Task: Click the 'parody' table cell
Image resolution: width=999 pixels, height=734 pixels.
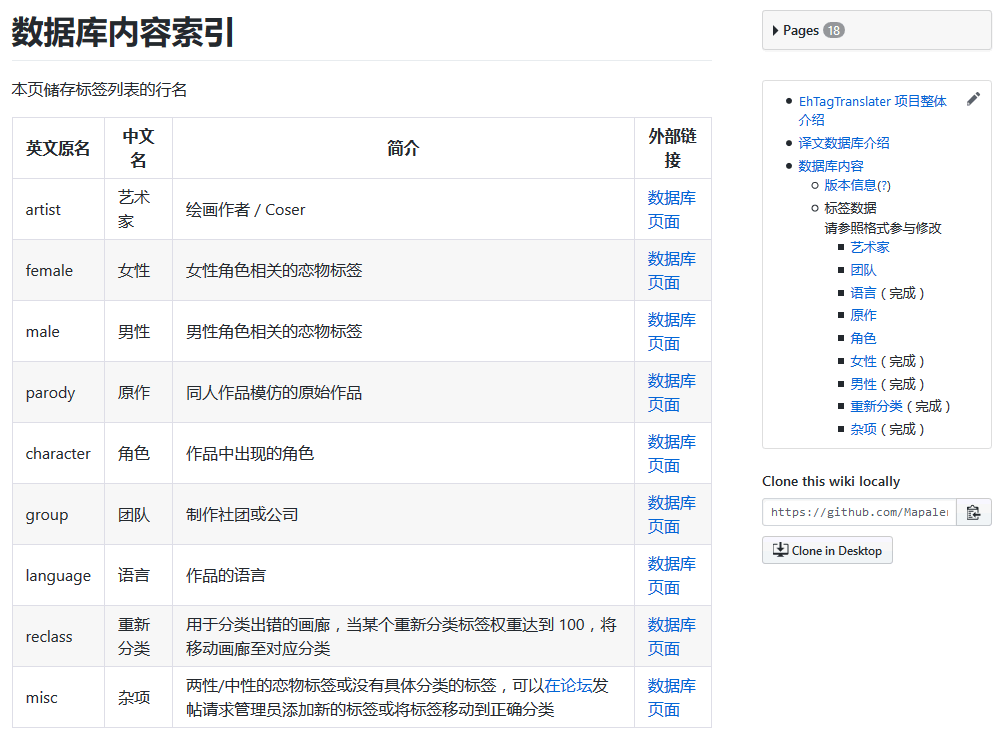Action: (58, 392)
